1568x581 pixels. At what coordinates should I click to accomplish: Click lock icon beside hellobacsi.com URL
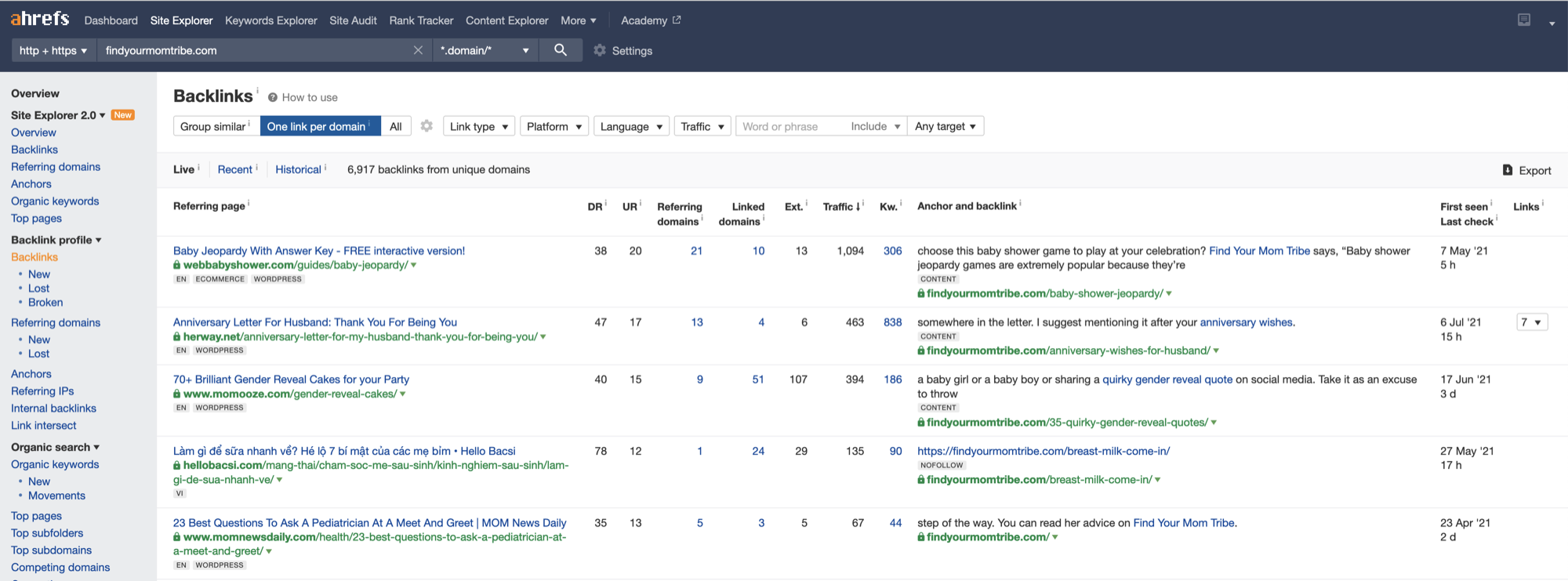177,465
